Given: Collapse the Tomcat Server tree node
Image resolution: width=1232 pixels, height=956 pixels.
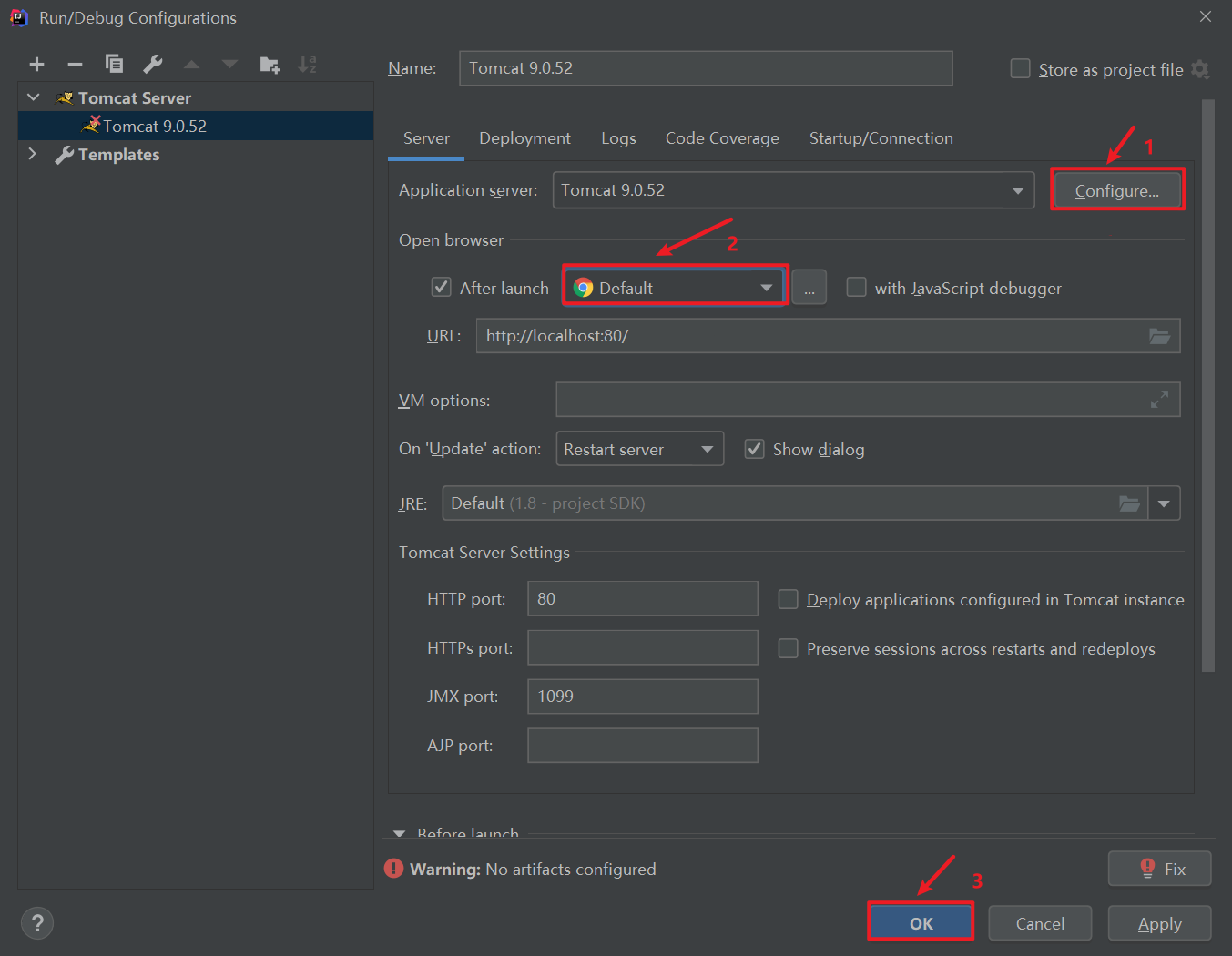Looking at the screenshot, I should (34, 97).
